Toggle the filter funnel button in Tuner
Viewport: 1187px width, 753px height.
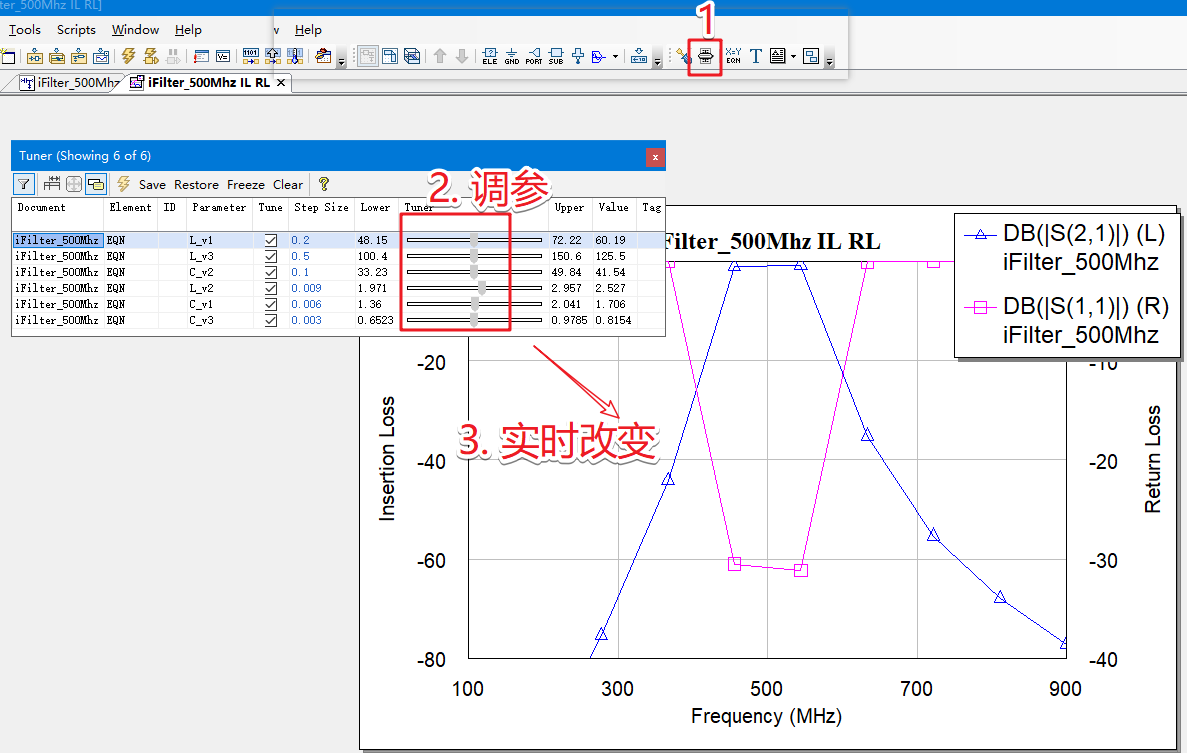(23, 184)
